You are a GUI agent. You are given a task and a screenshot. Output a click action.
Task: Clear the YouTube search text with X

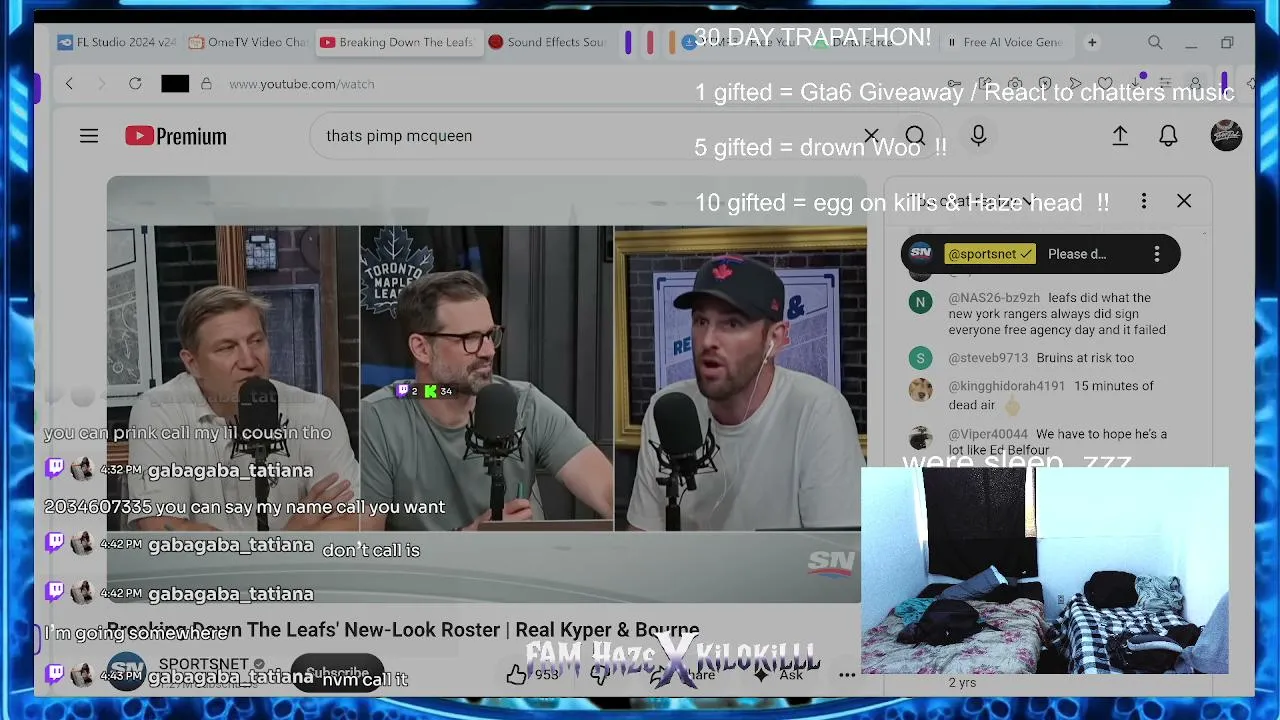coord(871,136)
